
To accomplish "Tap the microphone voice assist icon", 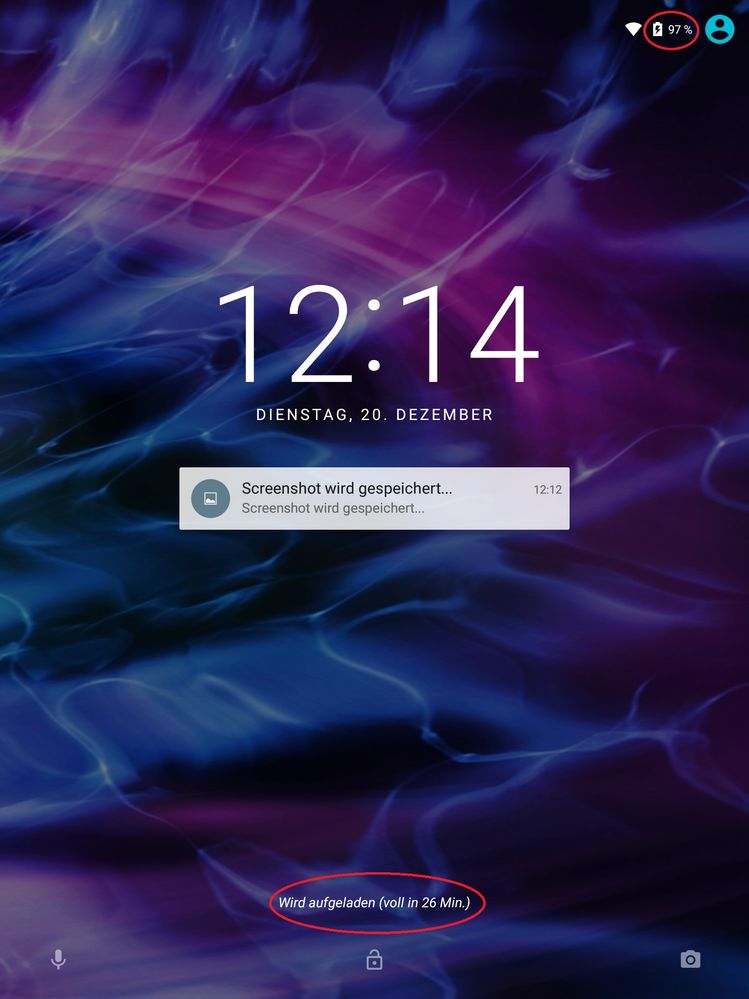I will pos(58,959).
